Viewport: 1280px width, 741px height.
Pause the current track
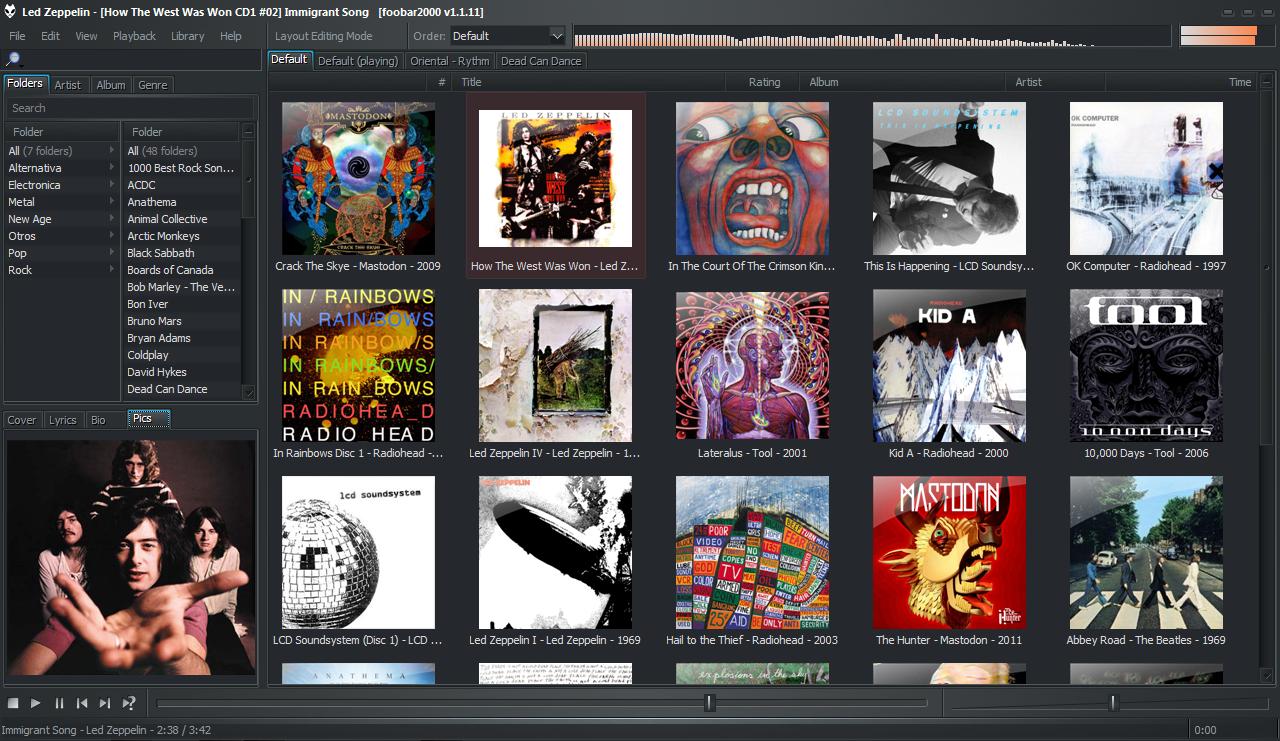pos(59,704)
